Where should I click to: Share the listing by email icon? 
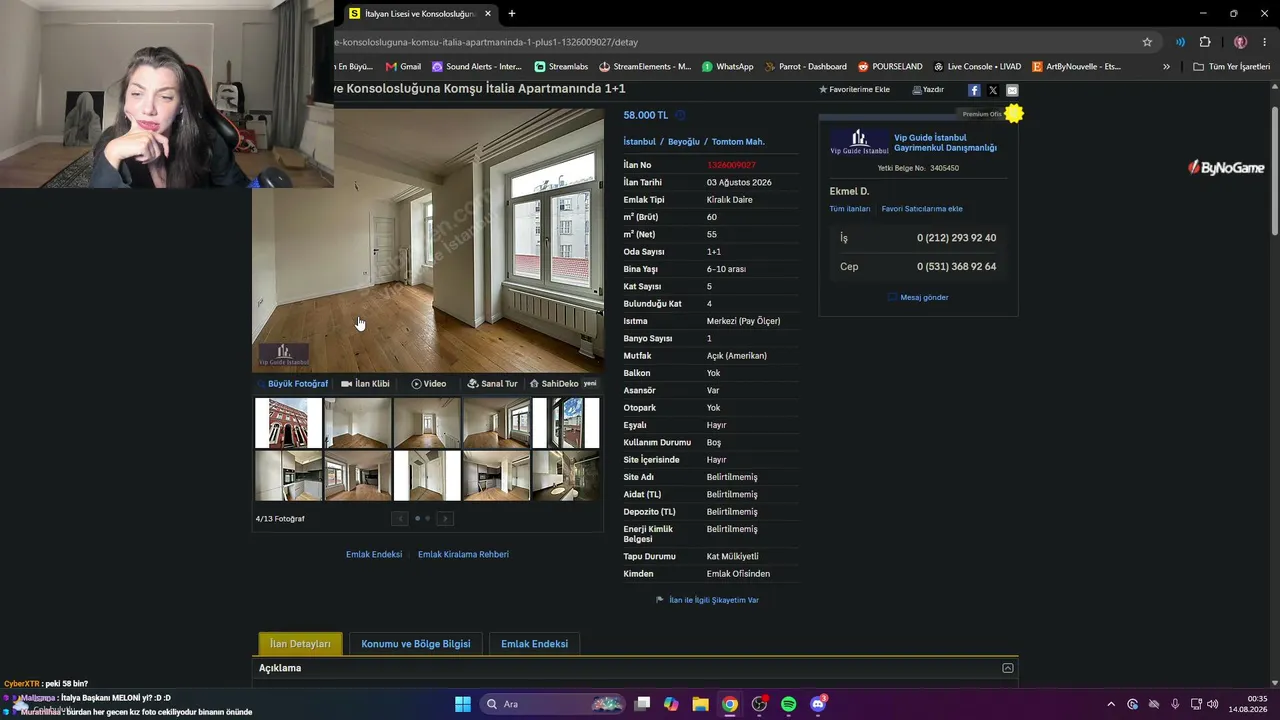tap(1012, 90)
